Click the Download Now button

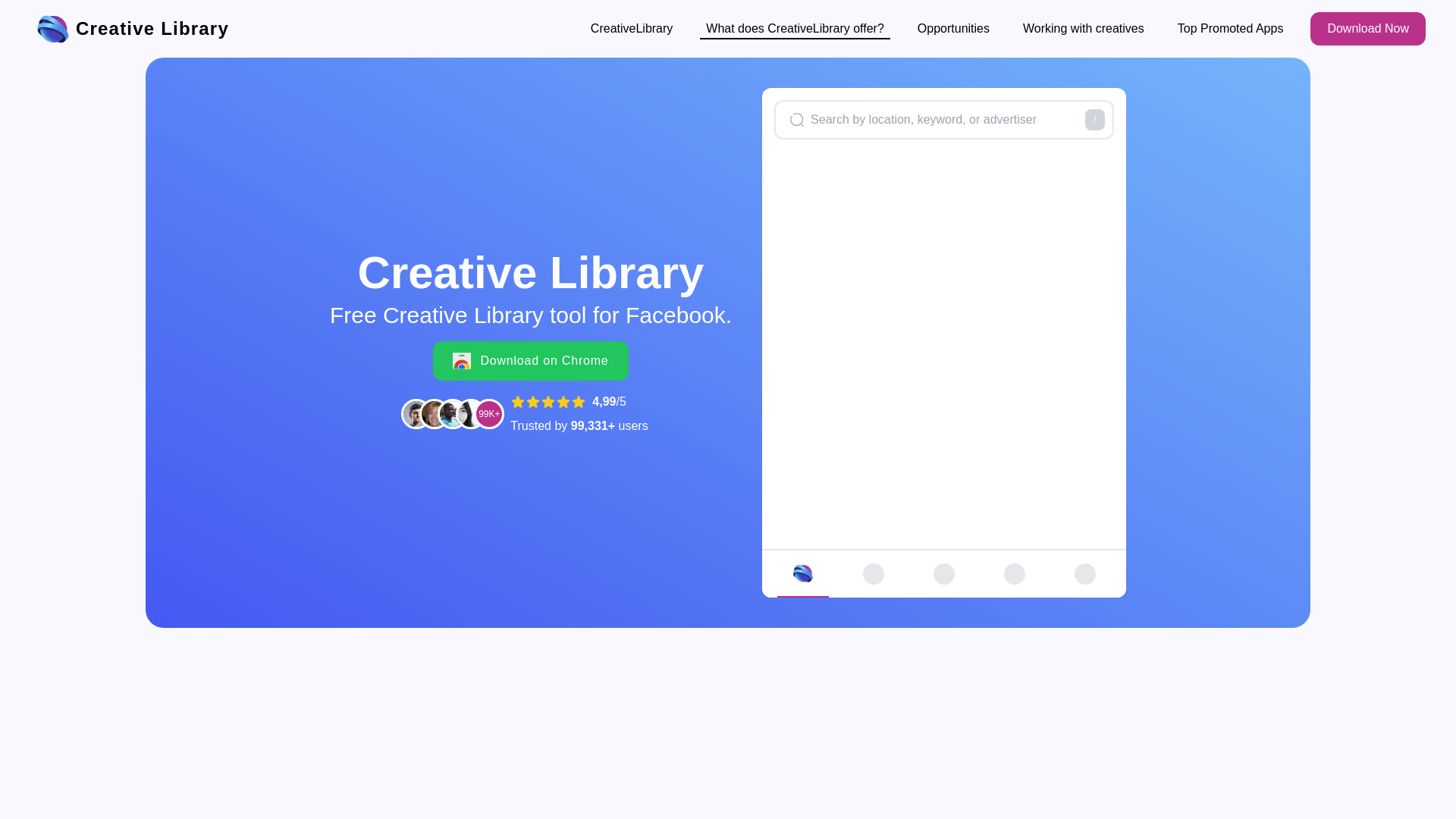(x=1367, y=29)
